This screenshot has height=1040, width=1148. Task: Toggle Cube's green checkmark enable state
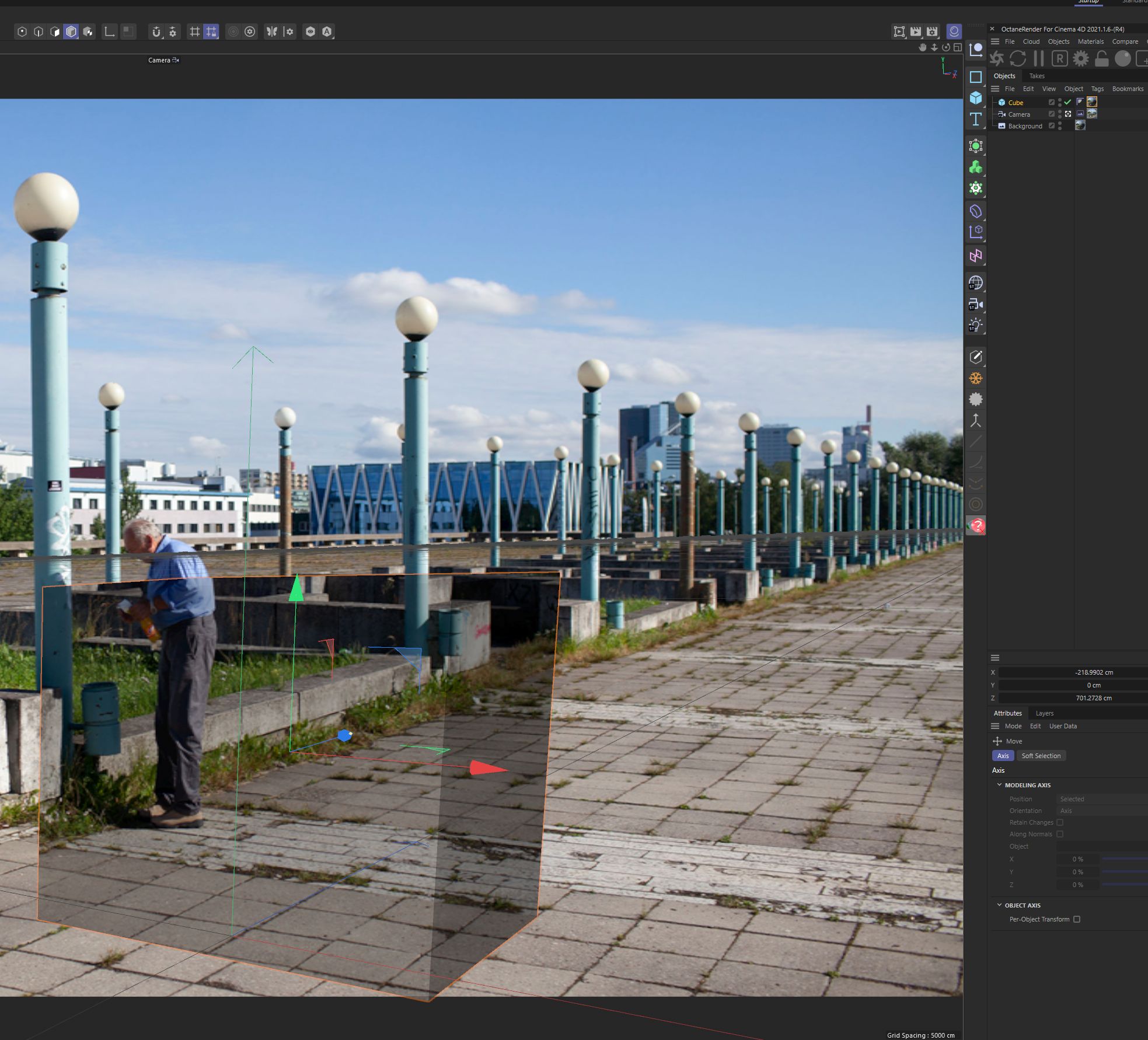point(1068,102)
